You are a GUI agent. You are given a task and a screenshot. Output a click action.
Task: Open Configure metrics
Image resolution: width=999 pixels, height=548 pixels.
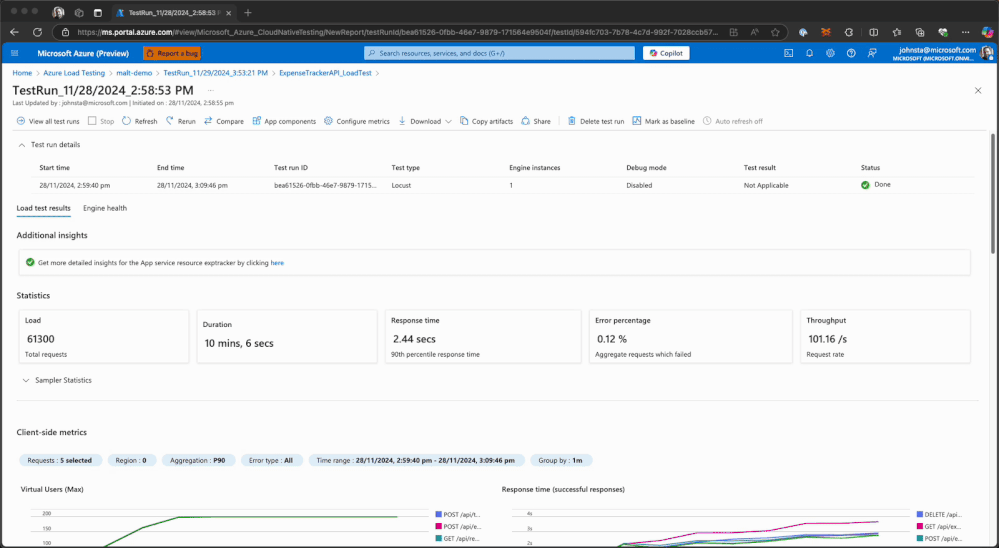(x=357, y=121)
